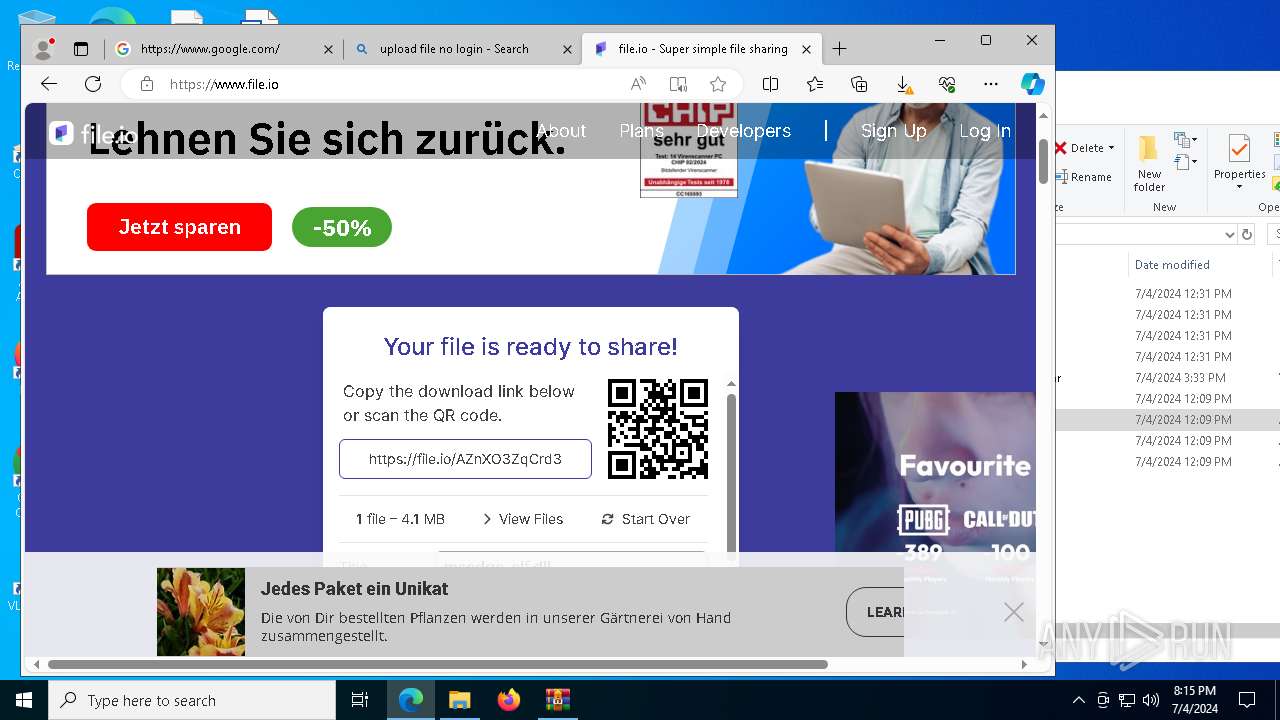
Task: Refresh the file.io page
Action: pyautogui.click(x=93, y=84)
